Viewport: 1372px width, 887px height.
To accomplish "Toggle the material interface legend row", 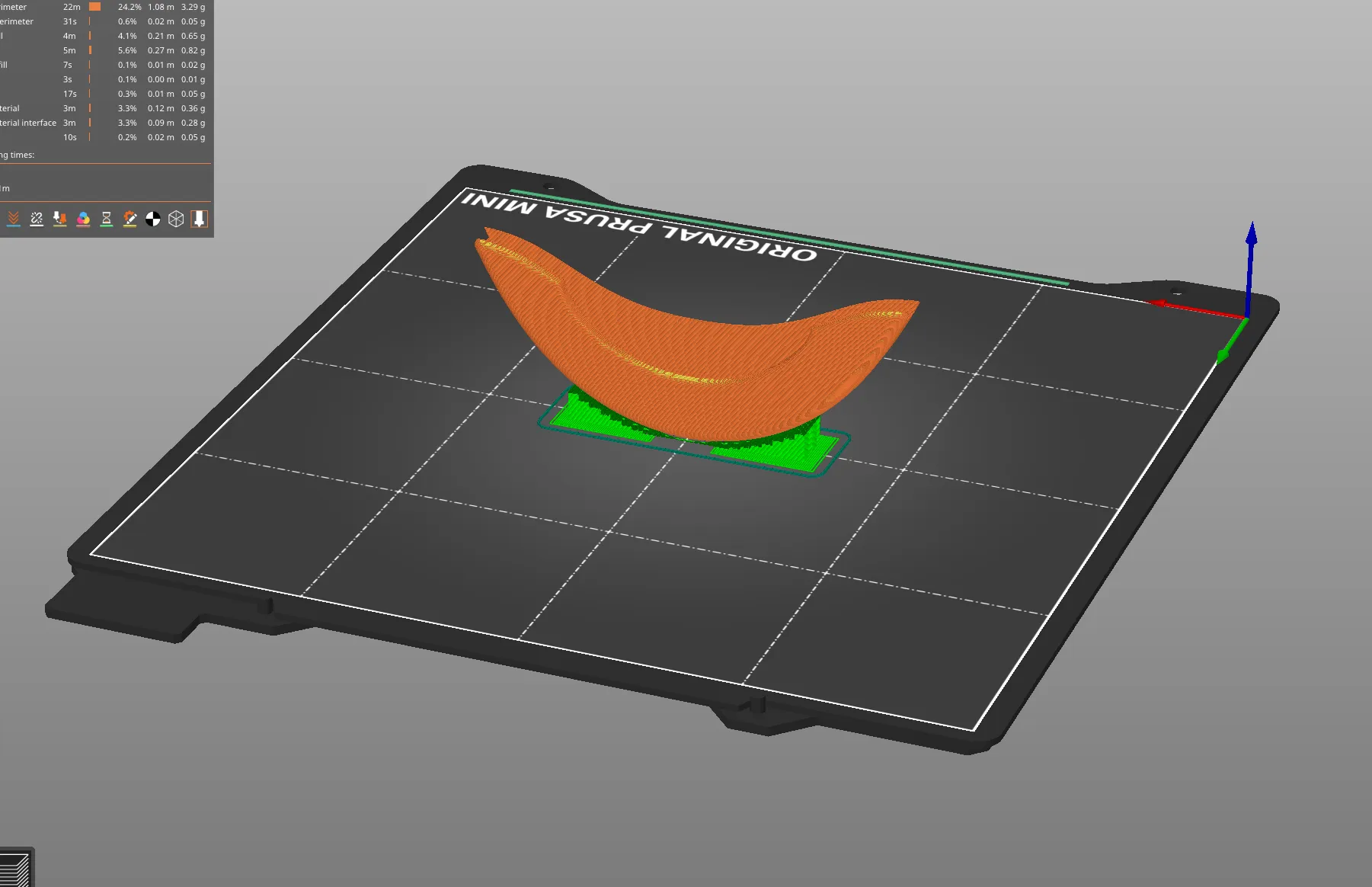I will click(104, 123).
